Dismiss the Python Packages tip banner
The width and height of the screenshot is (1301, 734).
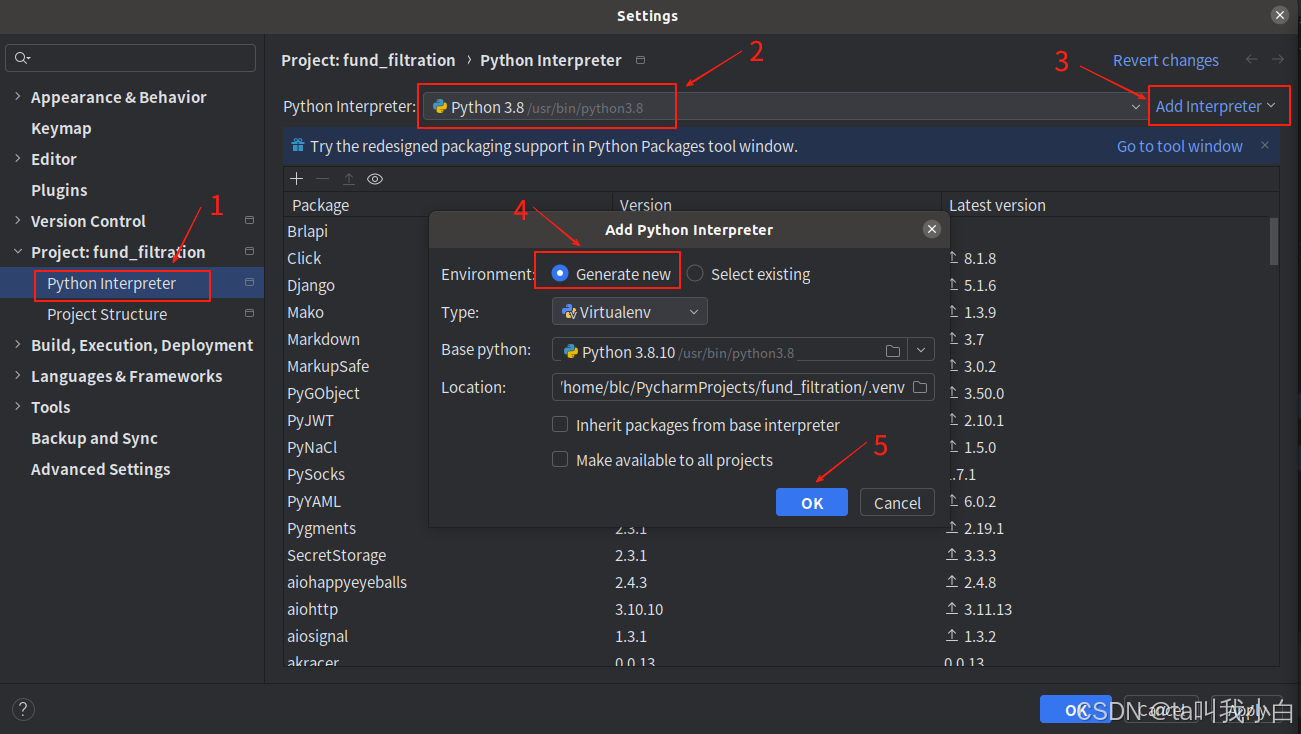(1264, 146)
